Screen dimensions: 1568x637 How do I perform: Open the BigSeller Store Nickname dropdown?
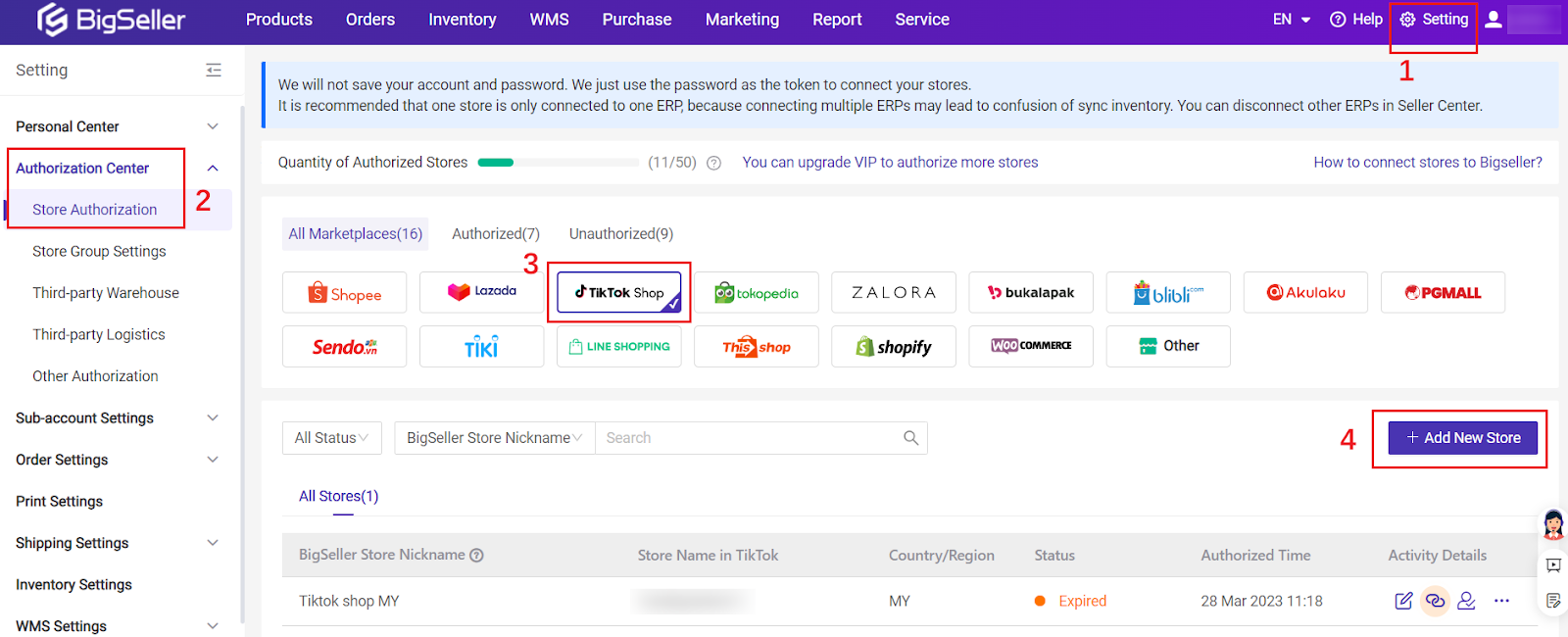[494, 438]
